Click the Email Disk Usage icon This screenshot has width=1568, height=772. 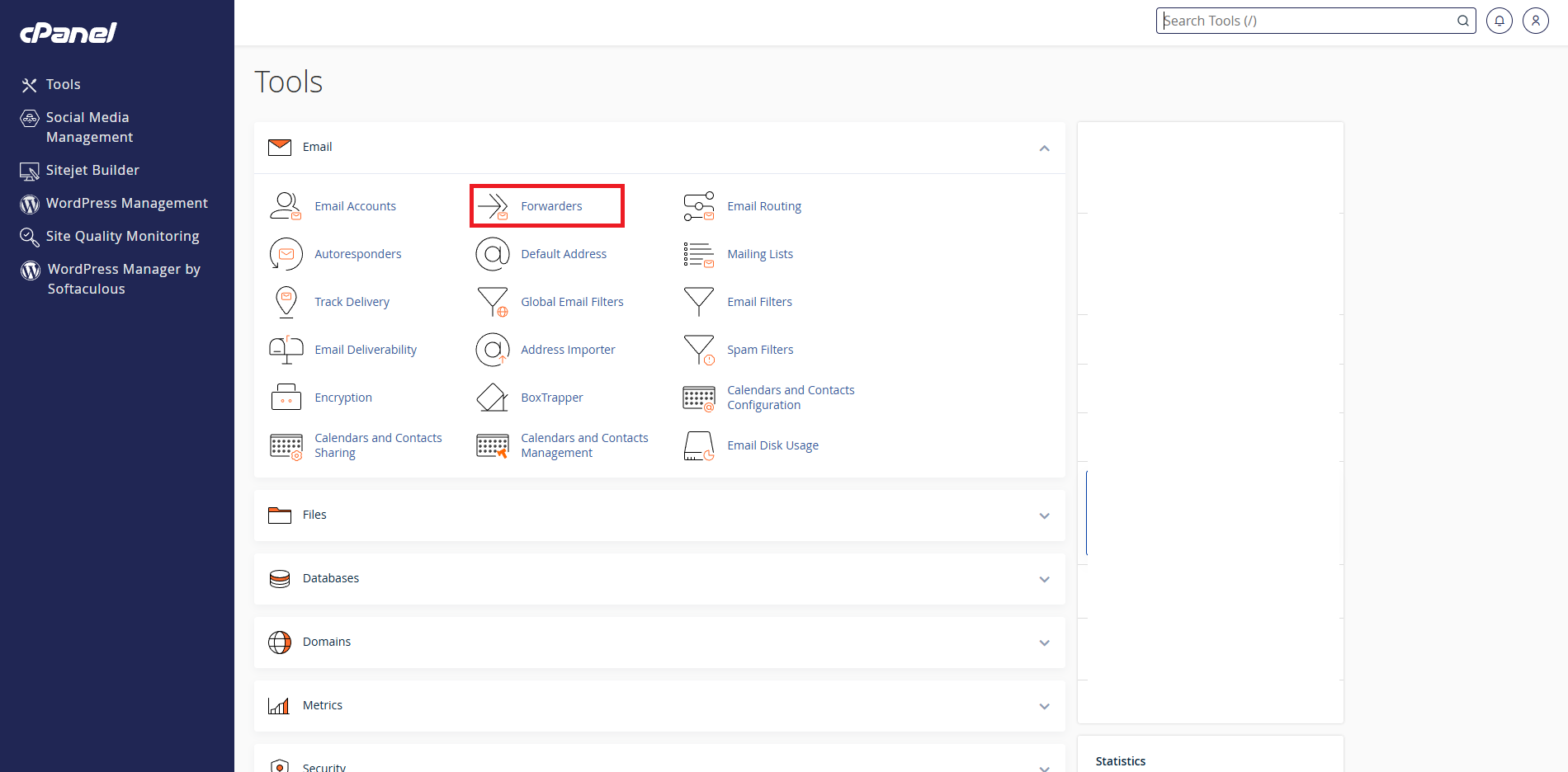699,445
